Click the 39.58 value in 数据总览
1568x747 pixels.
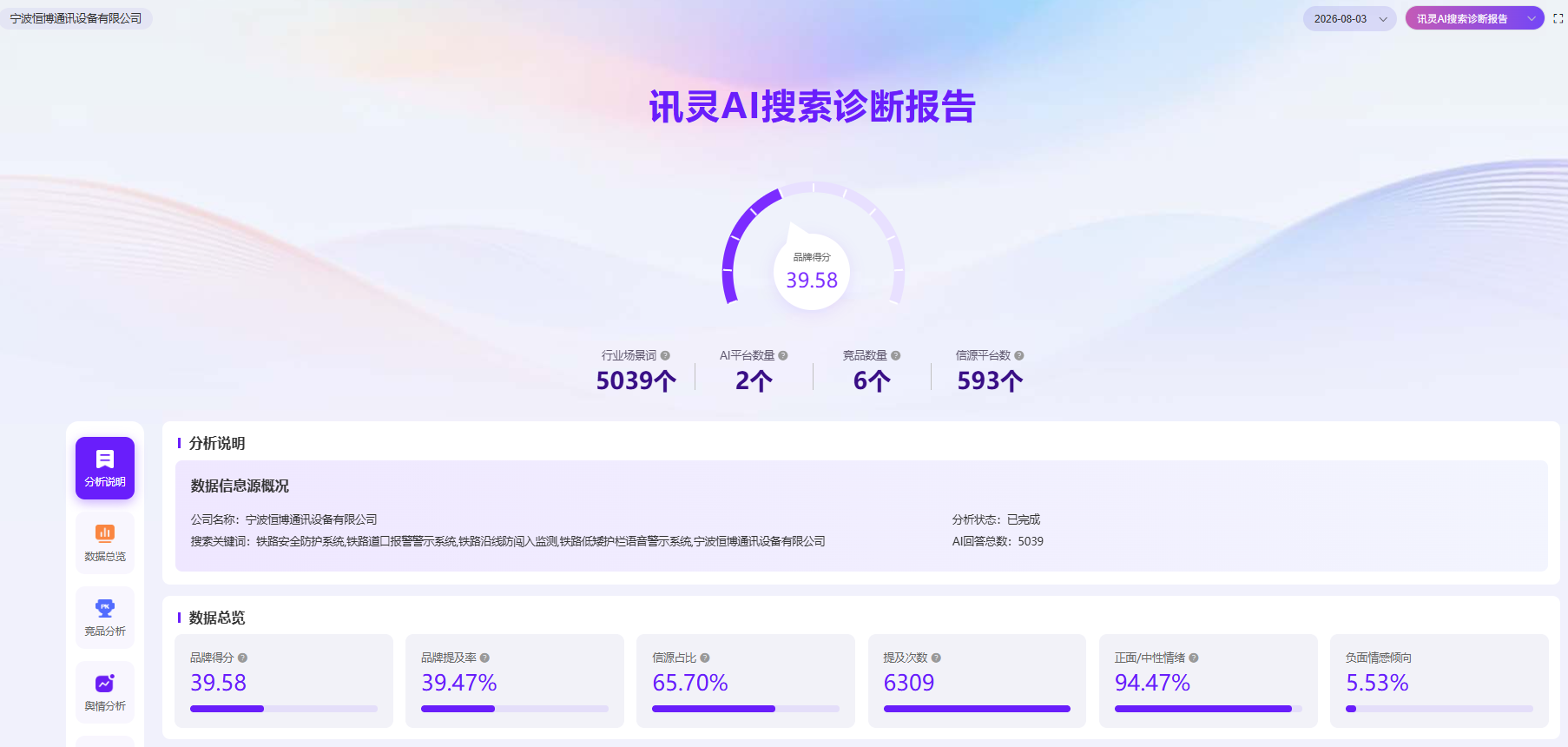pyautogui.click(x=218, y=683)
